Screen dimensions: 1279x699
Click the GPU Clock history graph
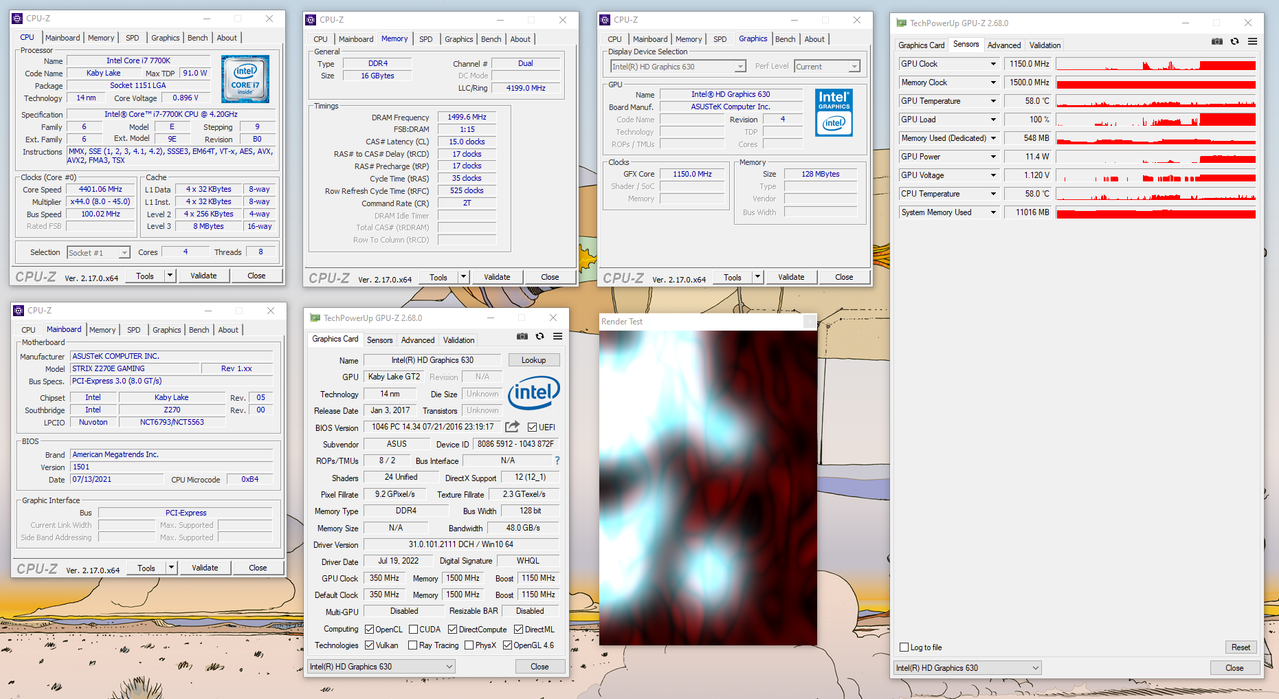coord(1155,64)
